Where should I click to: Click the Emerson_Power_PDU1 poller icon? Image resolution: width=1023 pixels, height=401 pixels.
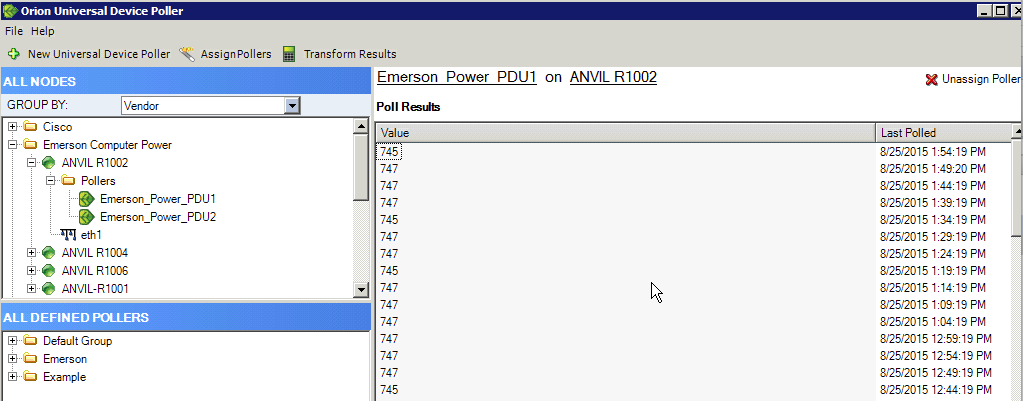tap(87, 199)
